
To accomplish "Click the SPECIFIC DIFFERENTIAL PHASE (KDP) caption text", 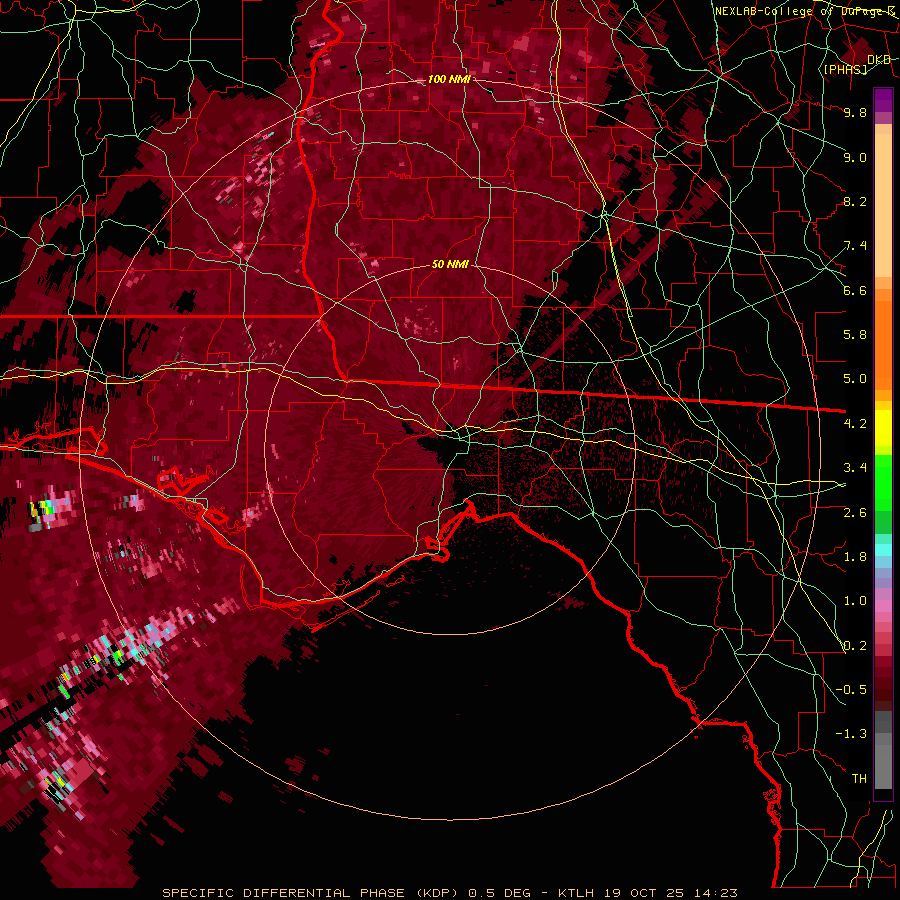I will [310, 893].
